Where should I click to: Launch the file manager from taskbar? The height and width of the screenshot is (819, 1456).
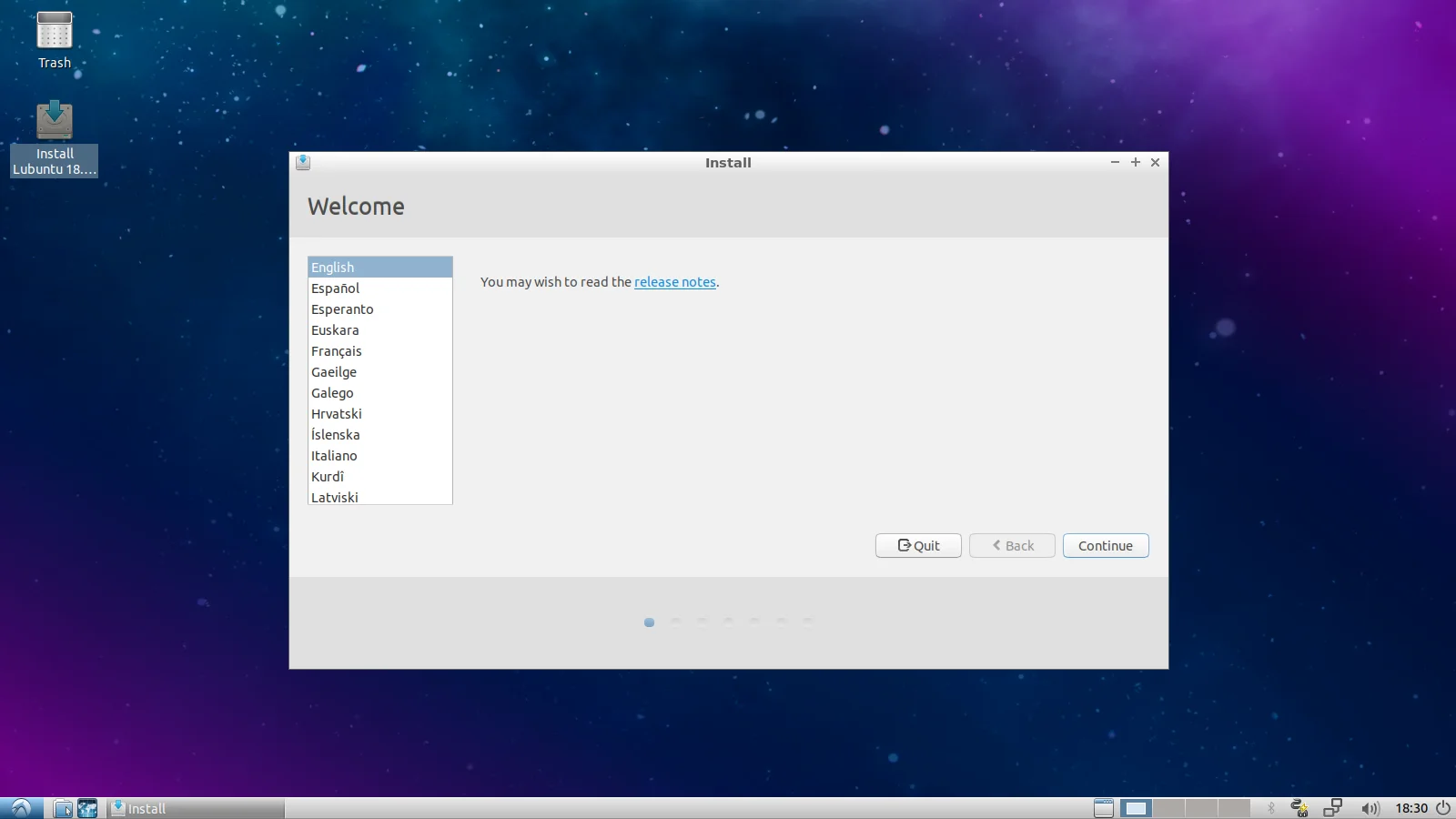coord(63,808)
